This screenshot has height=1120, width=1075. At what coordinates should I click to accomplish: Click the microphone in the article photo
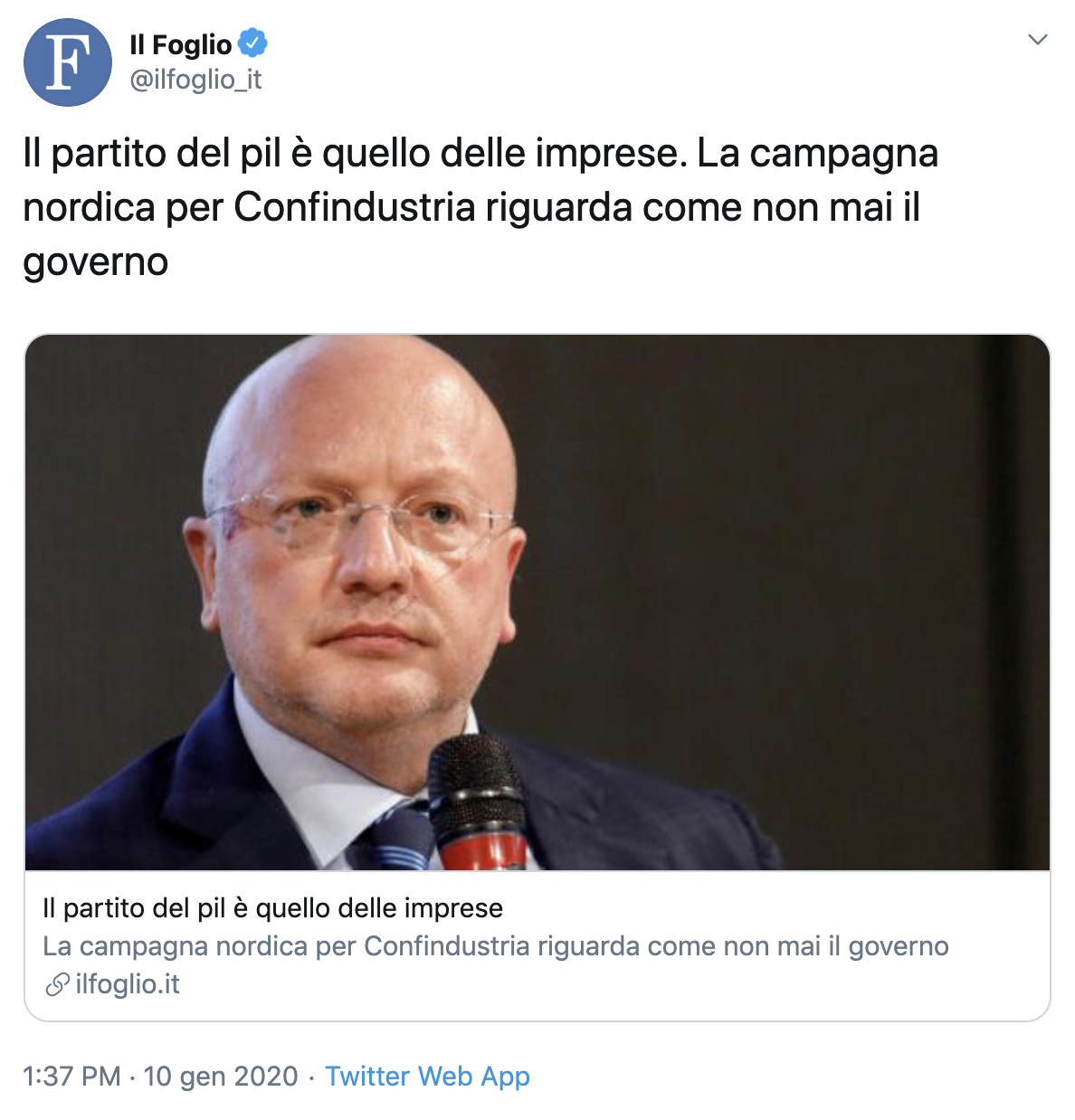tap(478, 802)
